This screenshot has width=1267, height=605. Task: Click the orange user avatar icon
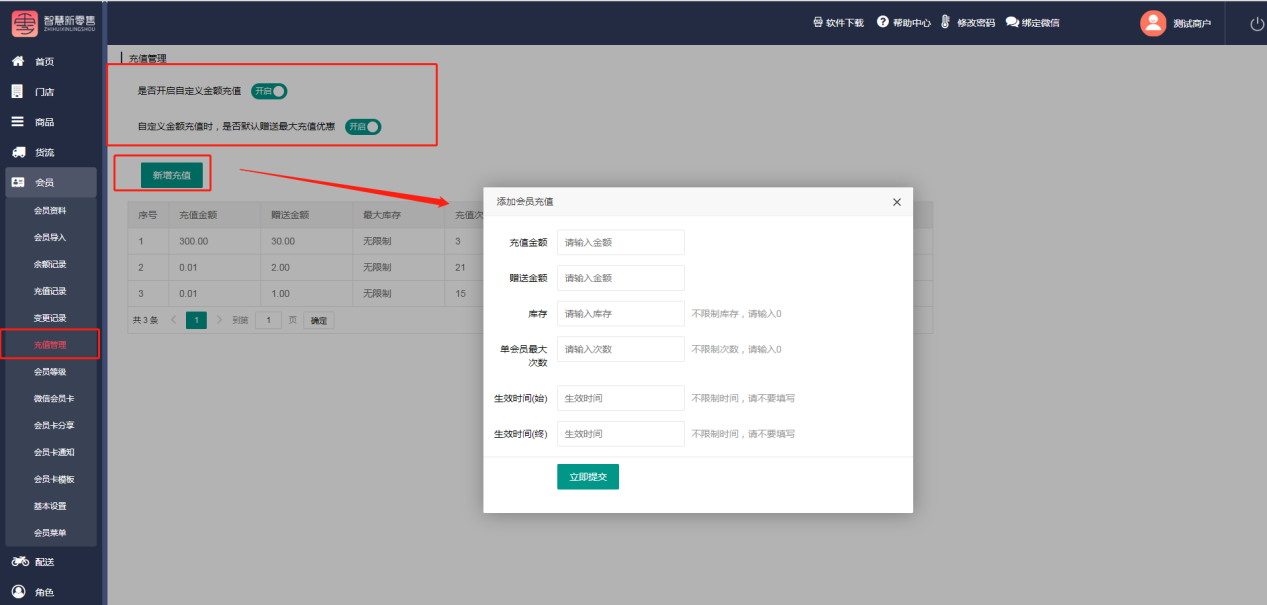1153,23
